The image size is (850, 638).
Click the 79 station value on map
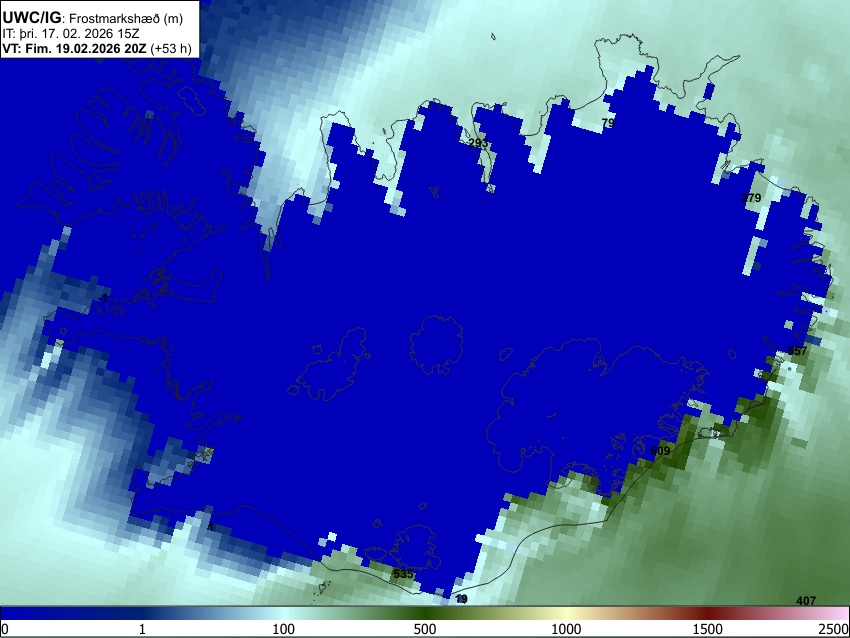pyautogui.click(x=608, y=123)
